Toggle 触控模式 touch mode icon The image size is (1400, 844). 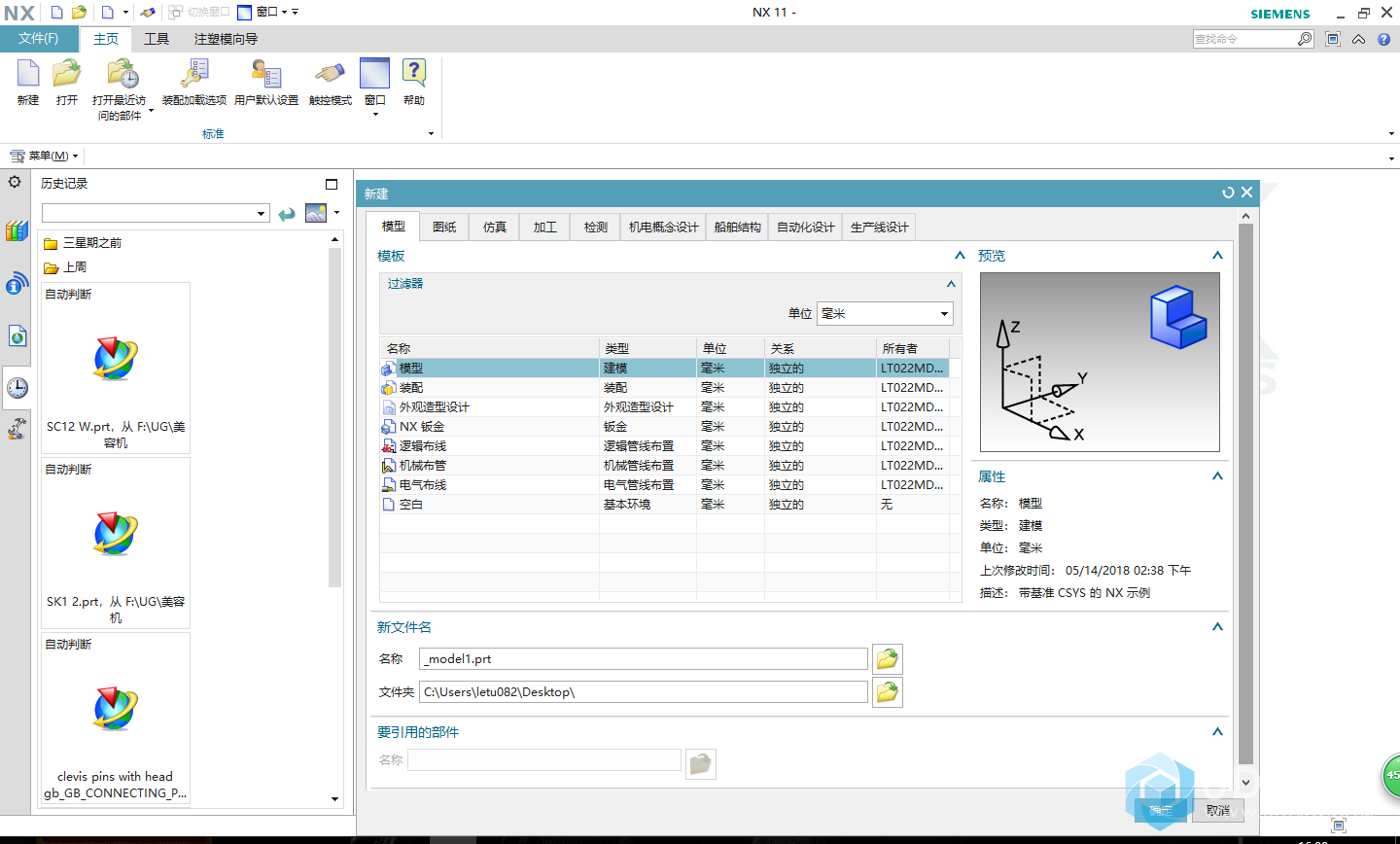coord(330,74)
